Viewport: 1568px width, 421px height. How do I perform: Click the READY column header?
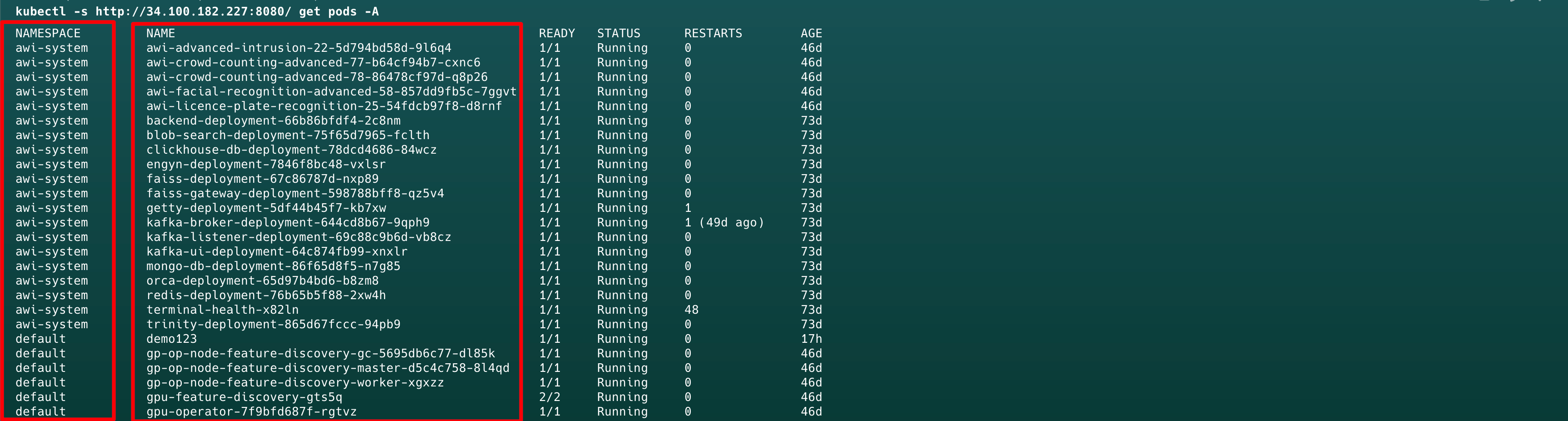coord(556,34)
